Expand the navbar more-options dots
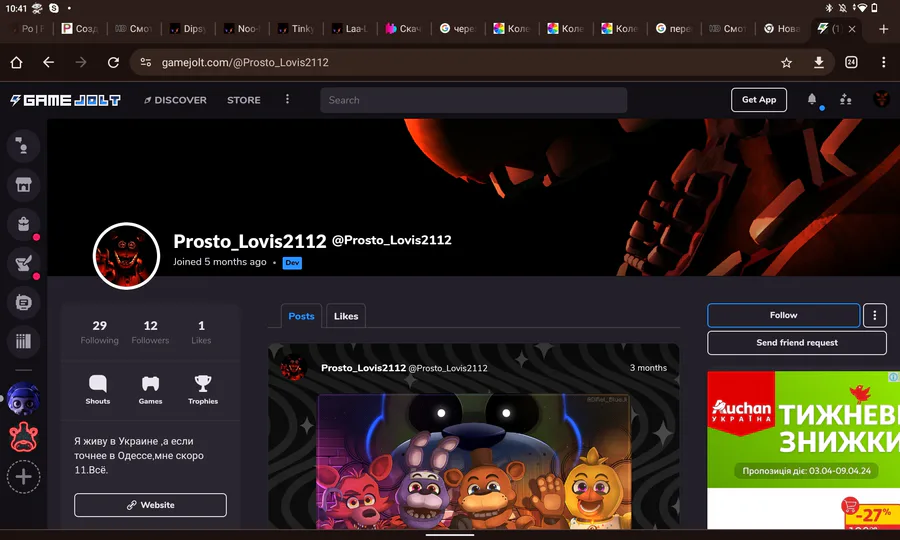The width and height of the screenshot is (900, 540). click(288, 99)
